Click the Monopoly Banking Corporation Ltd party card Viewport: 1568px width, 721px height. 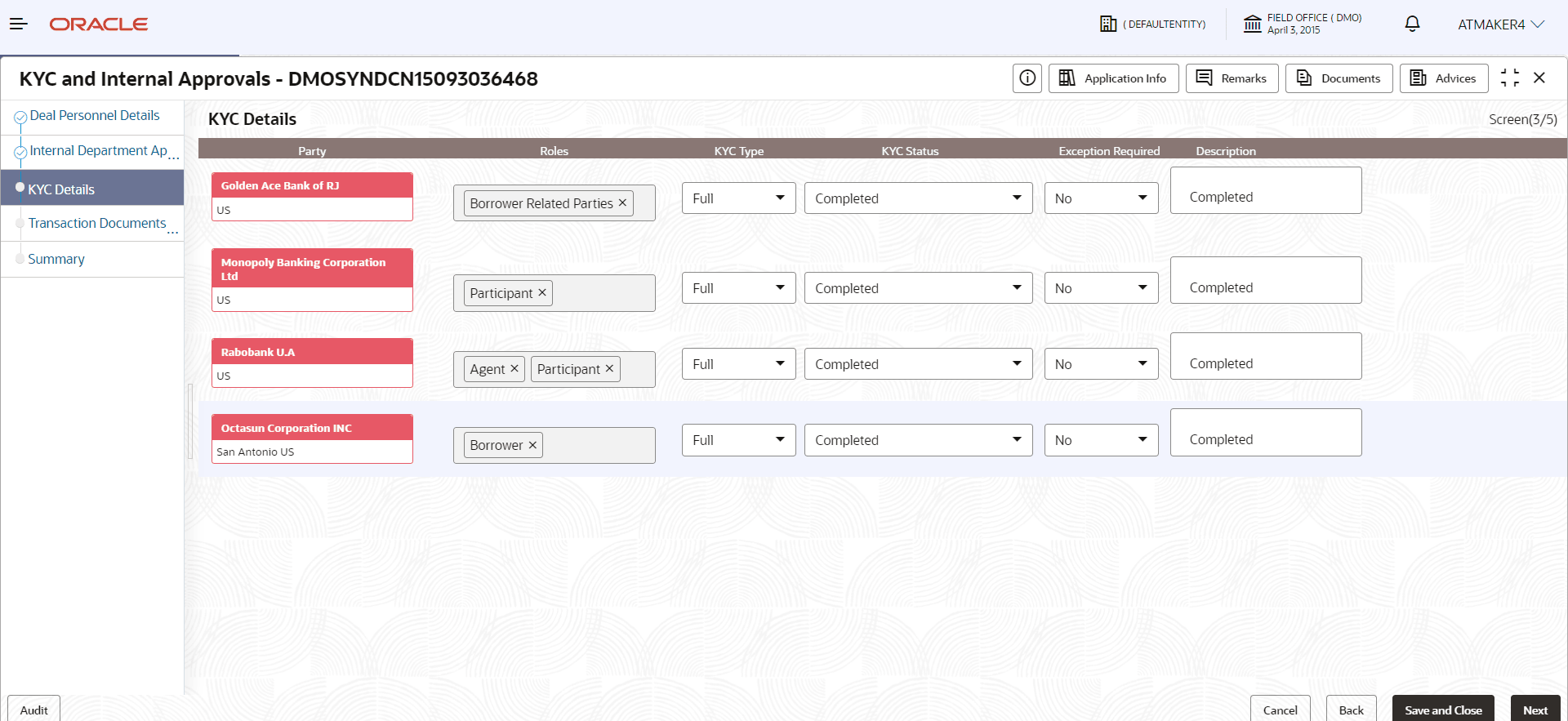coord(312,280)
